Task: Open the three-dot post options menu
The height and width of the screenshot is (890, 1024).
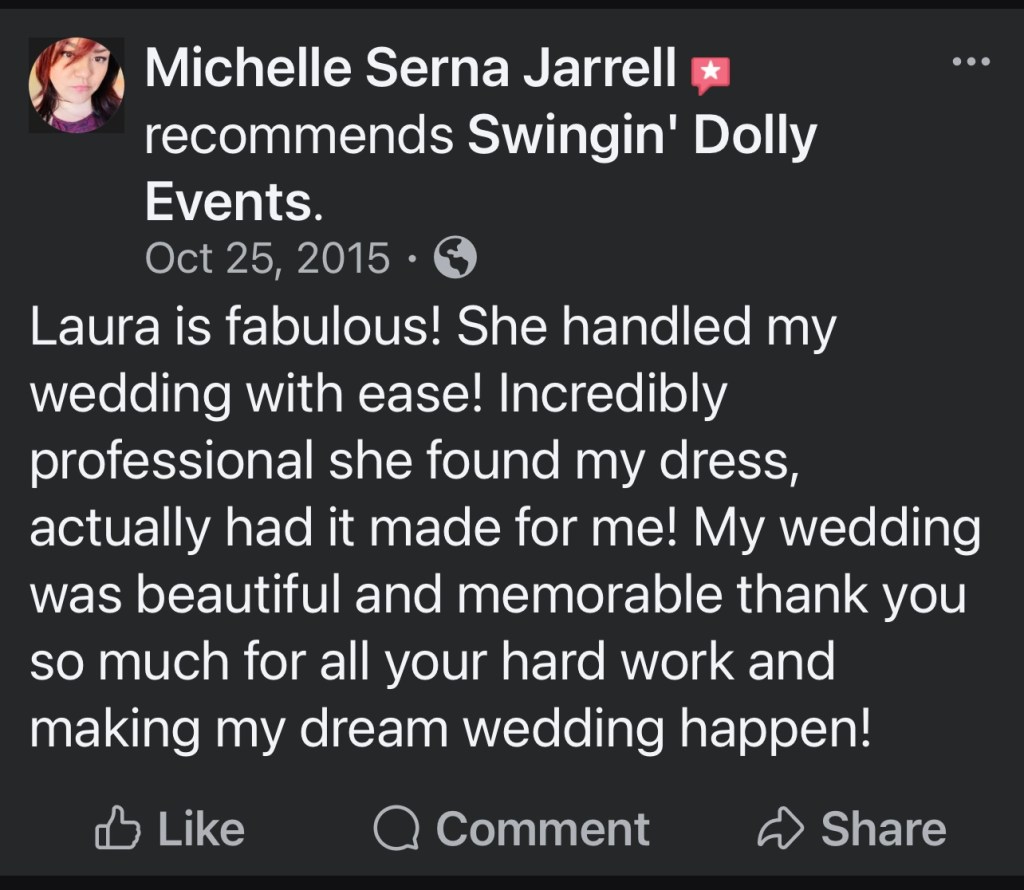Action: click(x=970, y=62)
